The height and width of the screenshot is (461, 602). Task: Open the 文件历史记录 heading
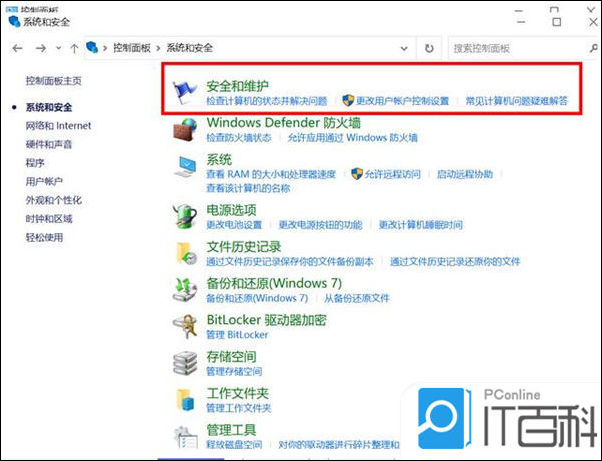243,247
